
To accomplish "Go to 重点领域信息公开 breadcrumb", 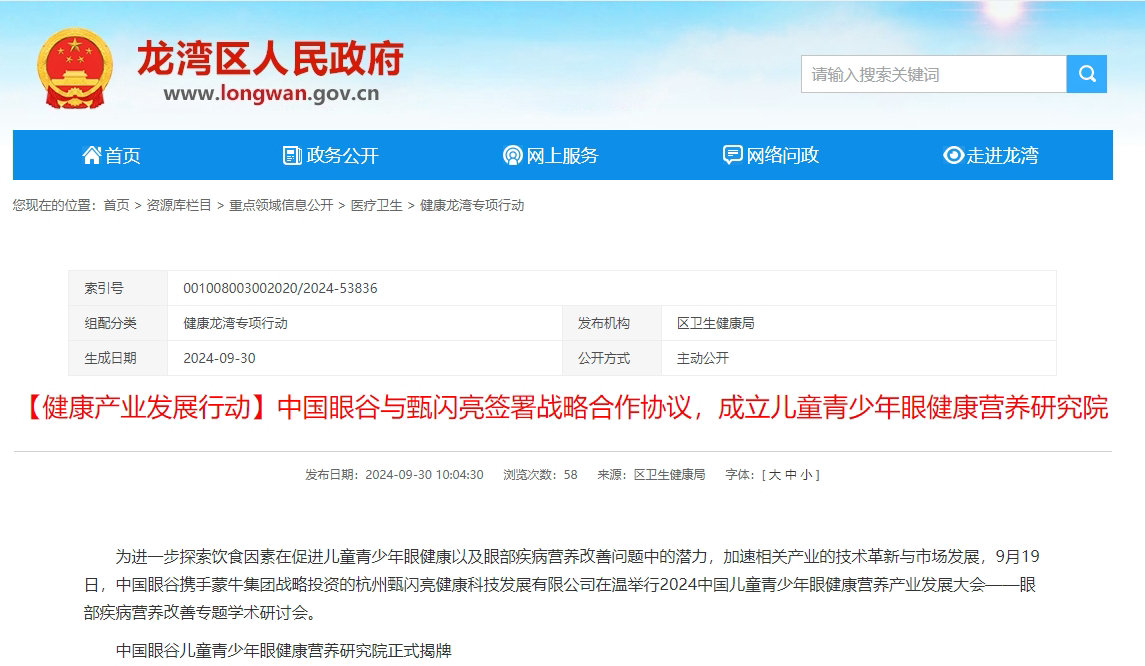I will pyautogui.click(x=281, y=205).
